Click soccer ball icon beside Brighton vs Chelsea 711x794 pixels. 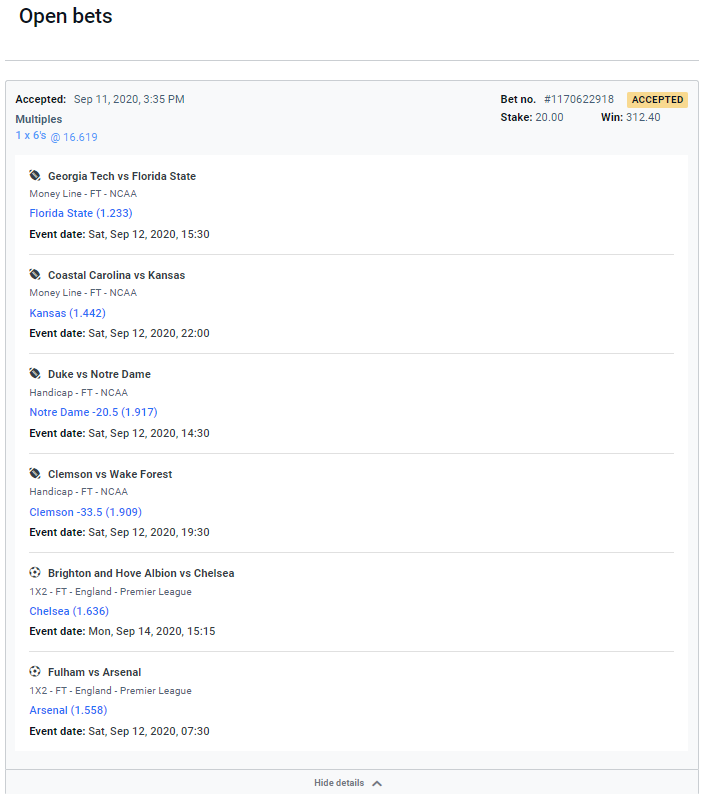pyautogui.click(x=35, y=573)
